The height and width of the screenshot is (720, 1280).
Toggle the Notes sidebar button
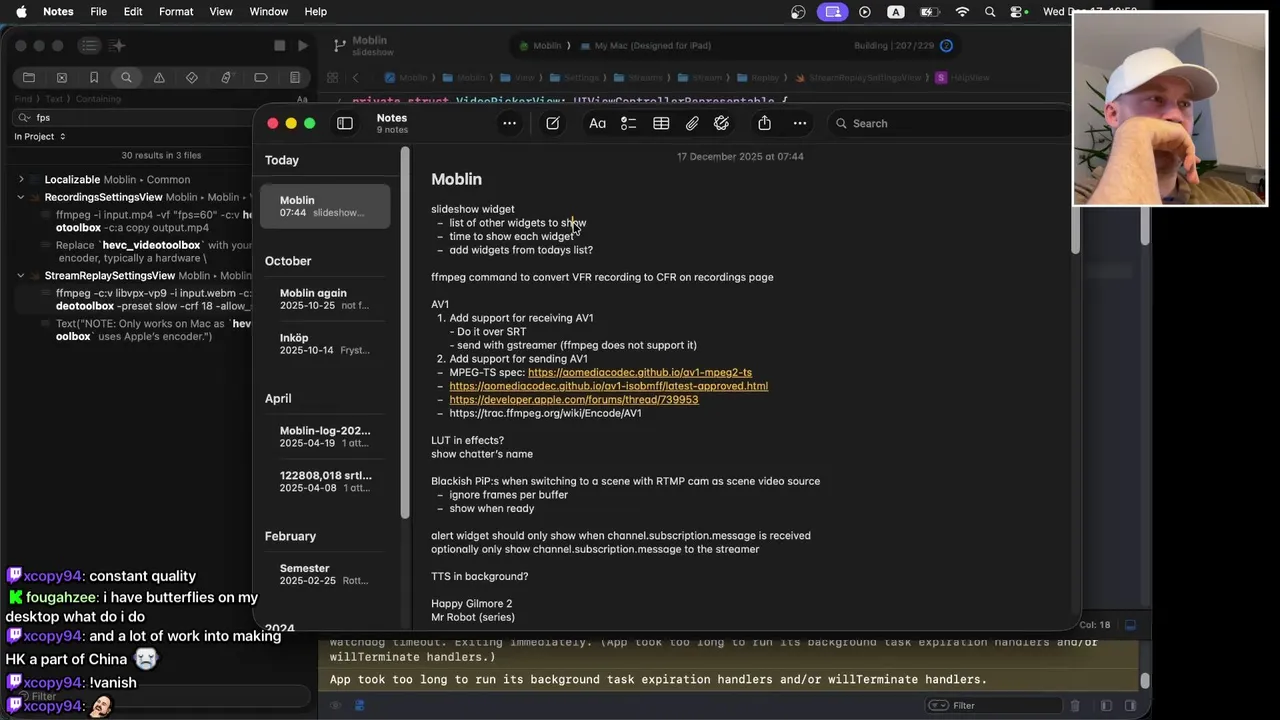[345, 123]
